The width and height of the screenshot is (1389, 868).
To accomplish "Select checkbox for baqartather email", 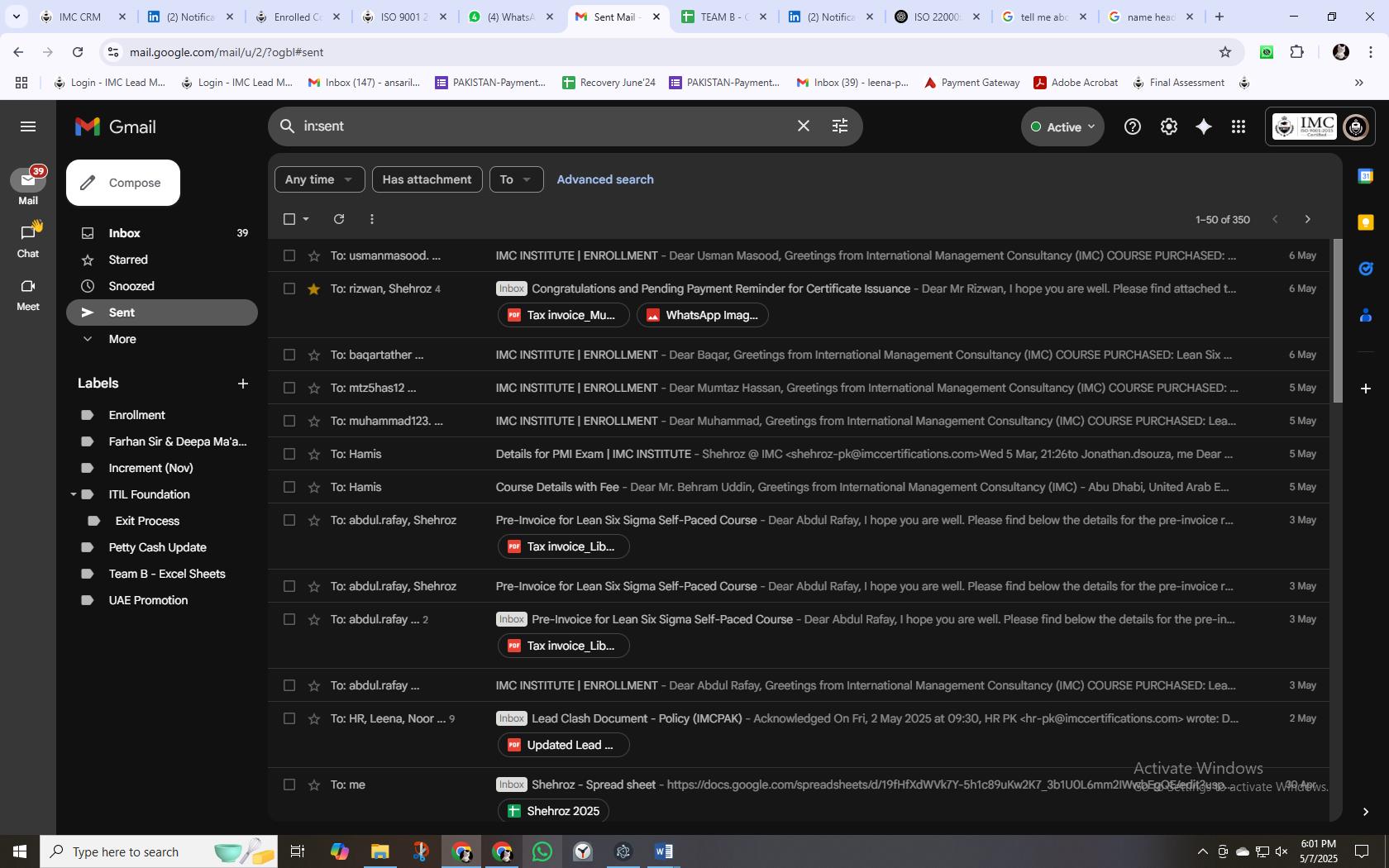I will 289,355.
